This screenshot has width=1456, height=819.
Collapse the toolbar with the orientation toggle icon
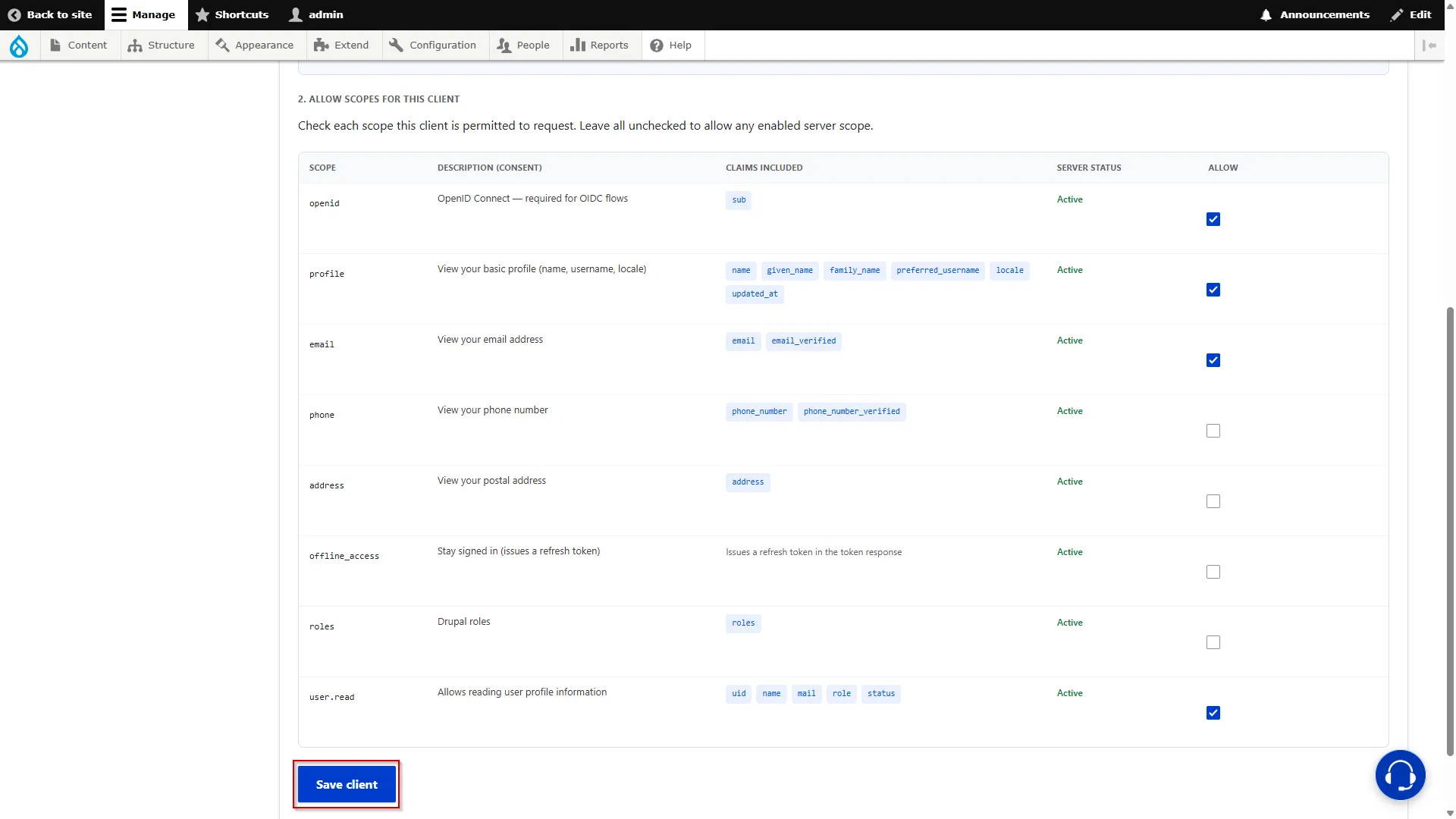point(1429,45)
